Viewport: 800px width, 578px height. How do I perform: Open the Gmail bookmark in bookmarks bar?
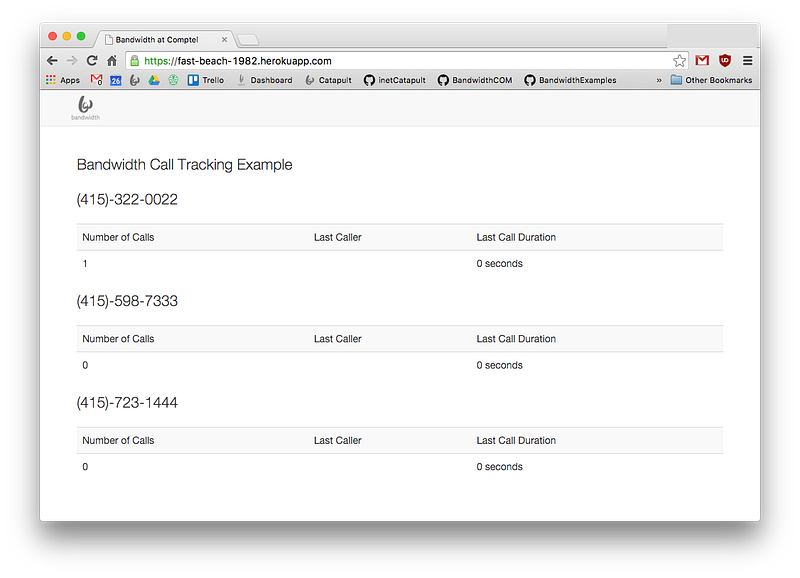96,80
